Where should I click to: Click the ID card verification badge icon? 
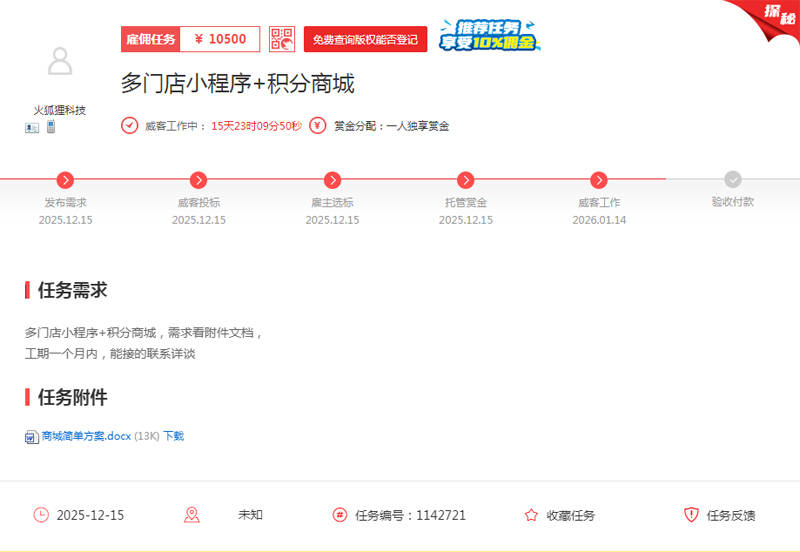[32, 128]
